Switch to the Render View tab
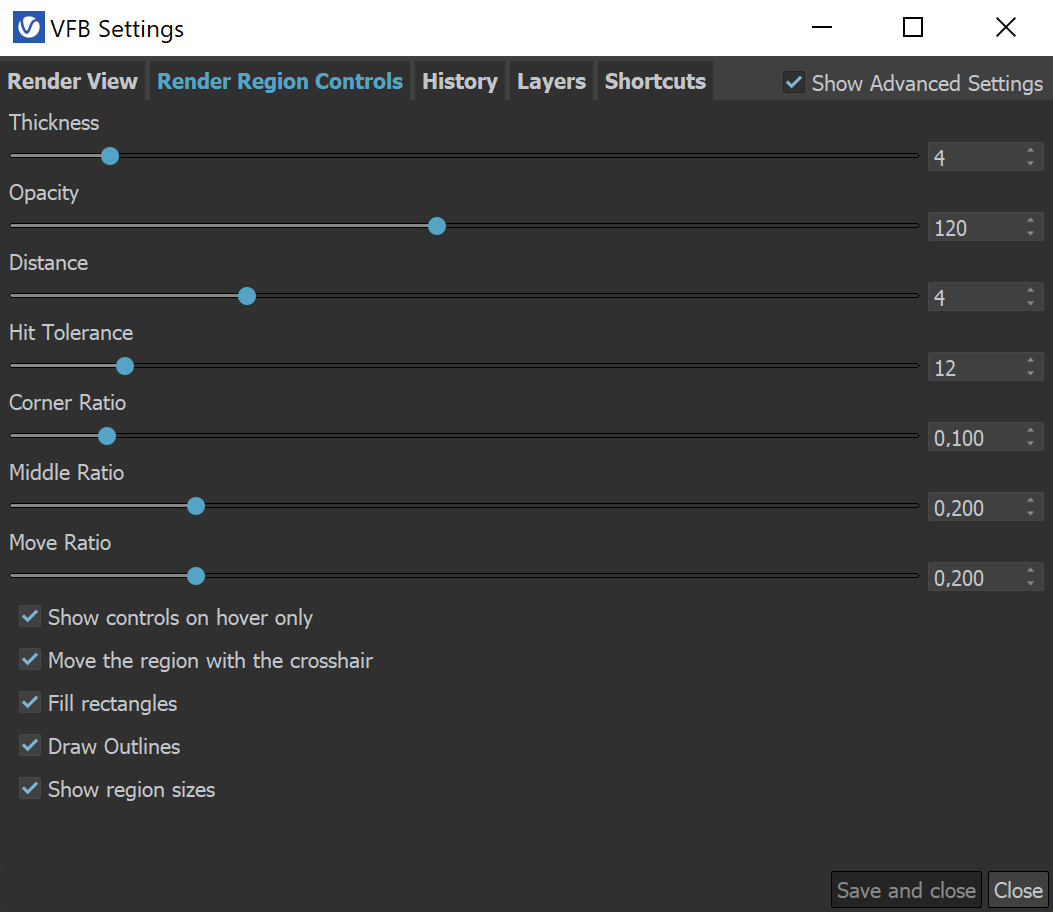This screenshot has width=1053, height=912. [73, 81]
